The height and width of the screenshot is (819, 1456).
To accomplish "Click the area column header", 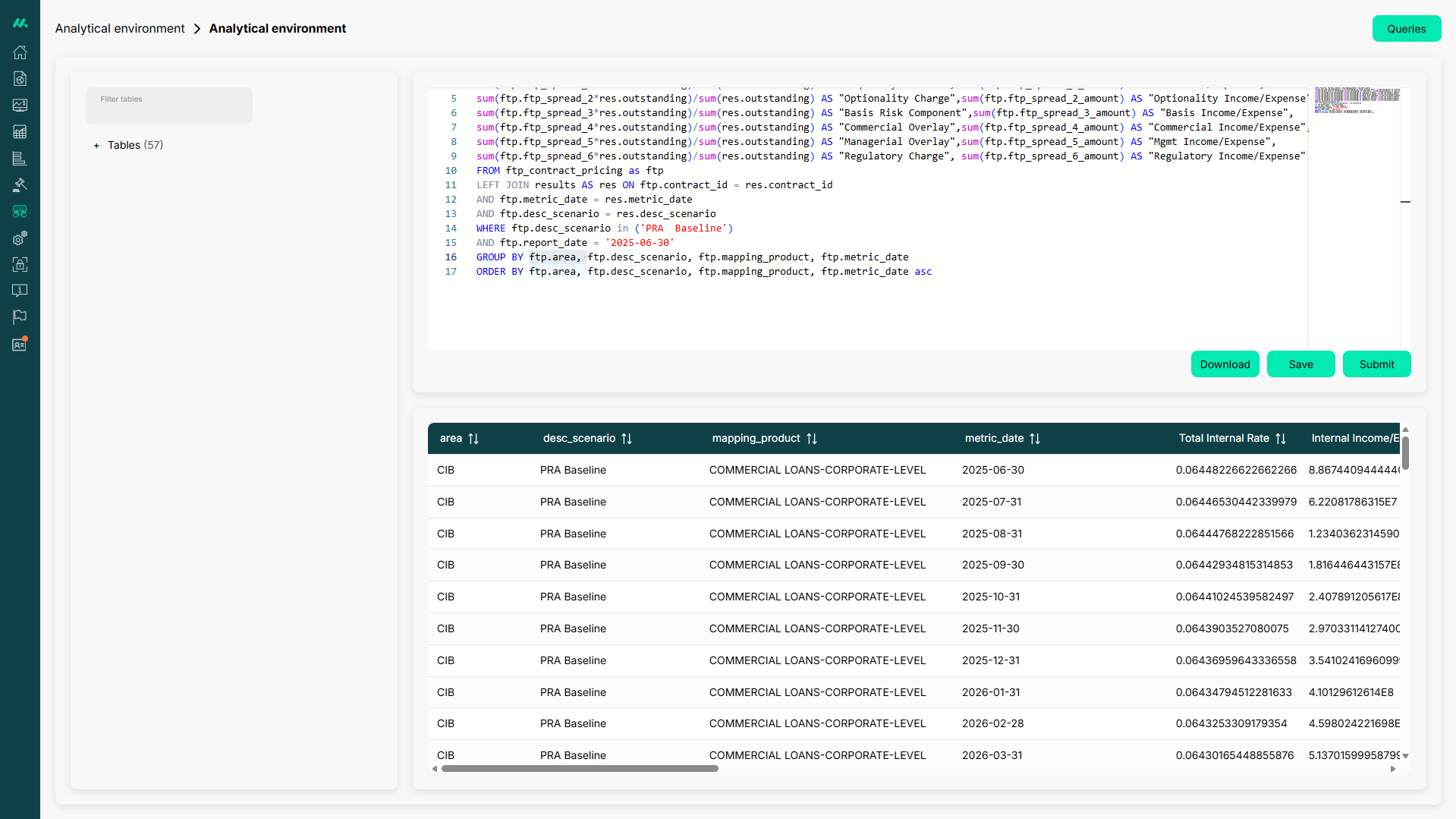I will [x=451, y=439].
